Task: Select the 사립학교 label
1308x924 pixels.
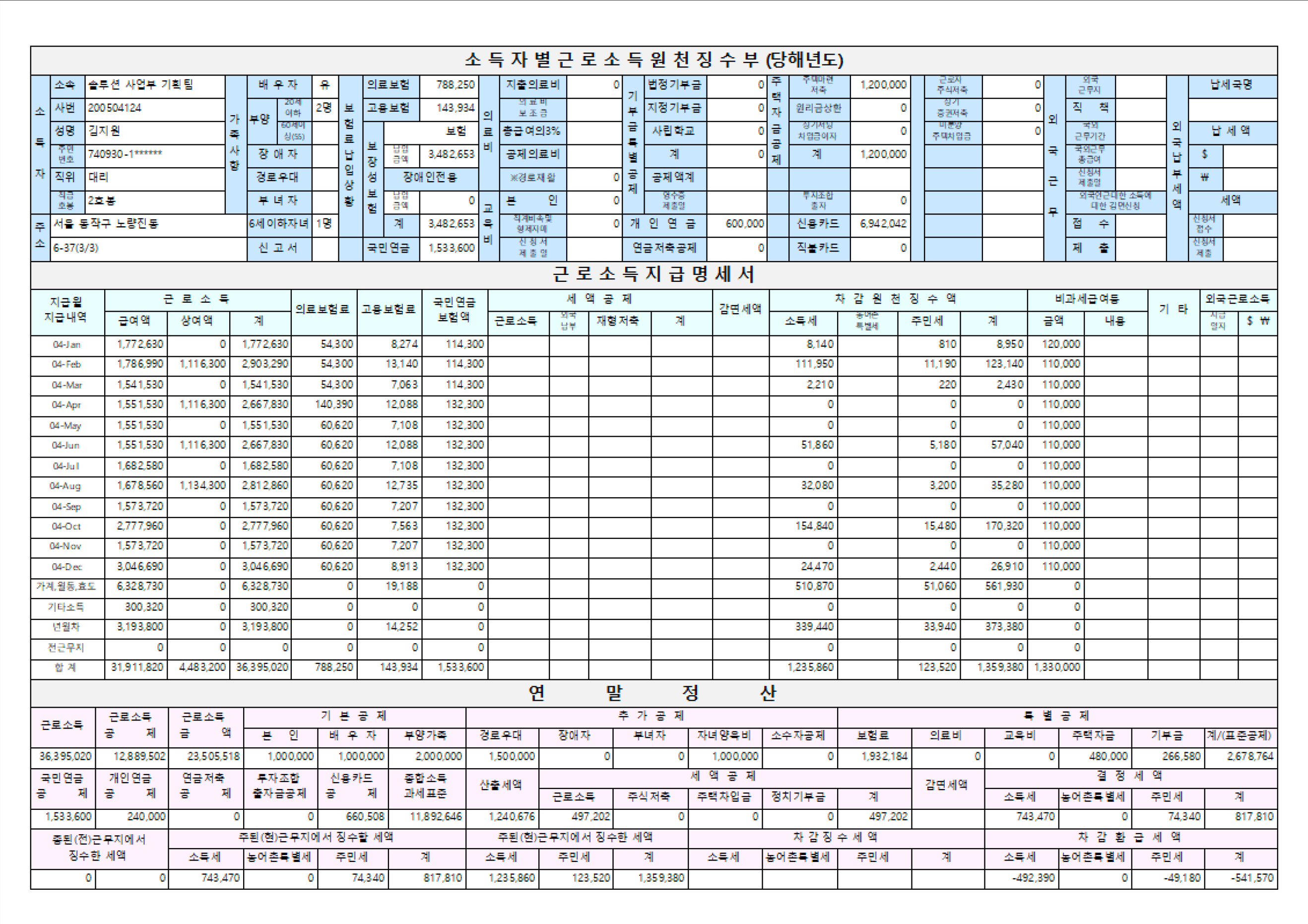Action: pos(674,131)
